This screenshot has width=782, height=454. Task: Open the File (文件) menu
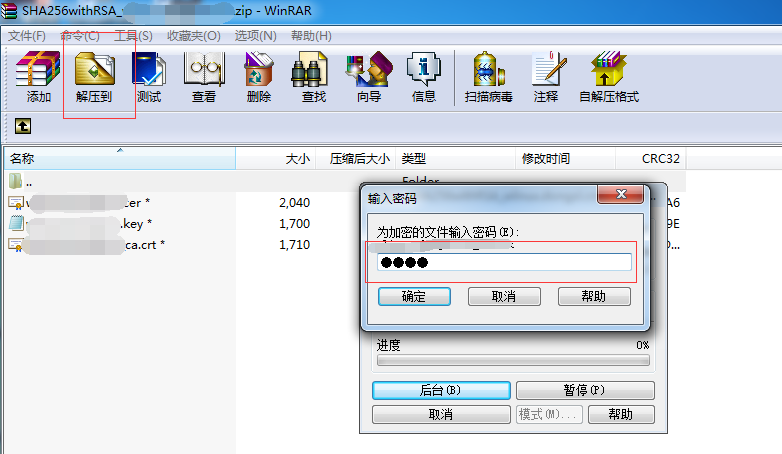point(27,36)
